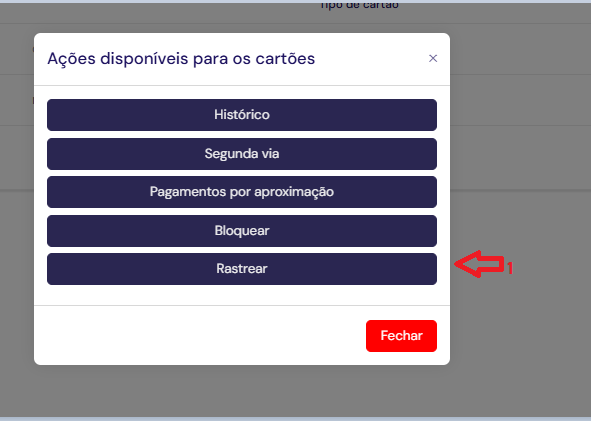591x421 pixels.
Task: Click the Tipo de cartão header behind the dialog
Action: [359, 5]
